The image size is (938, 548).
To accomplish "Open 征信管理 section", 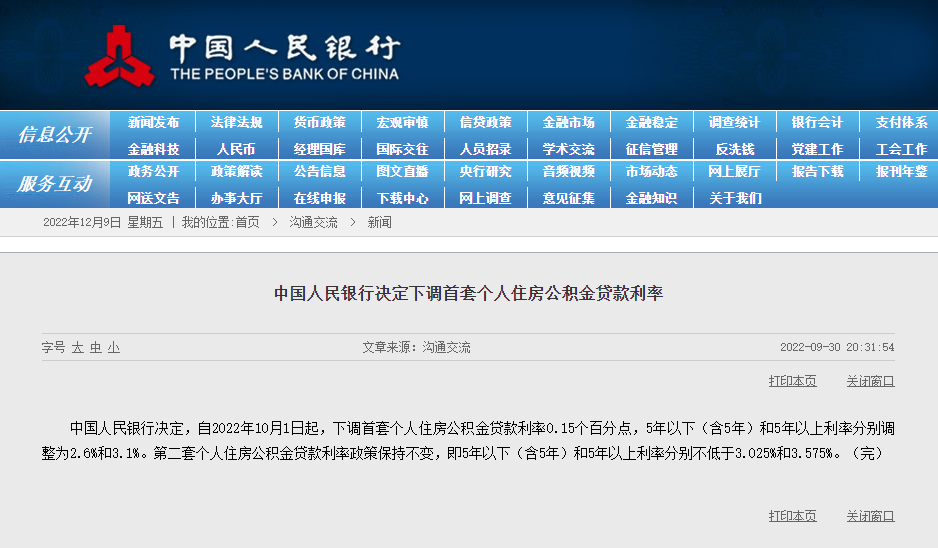I will 651,149.
